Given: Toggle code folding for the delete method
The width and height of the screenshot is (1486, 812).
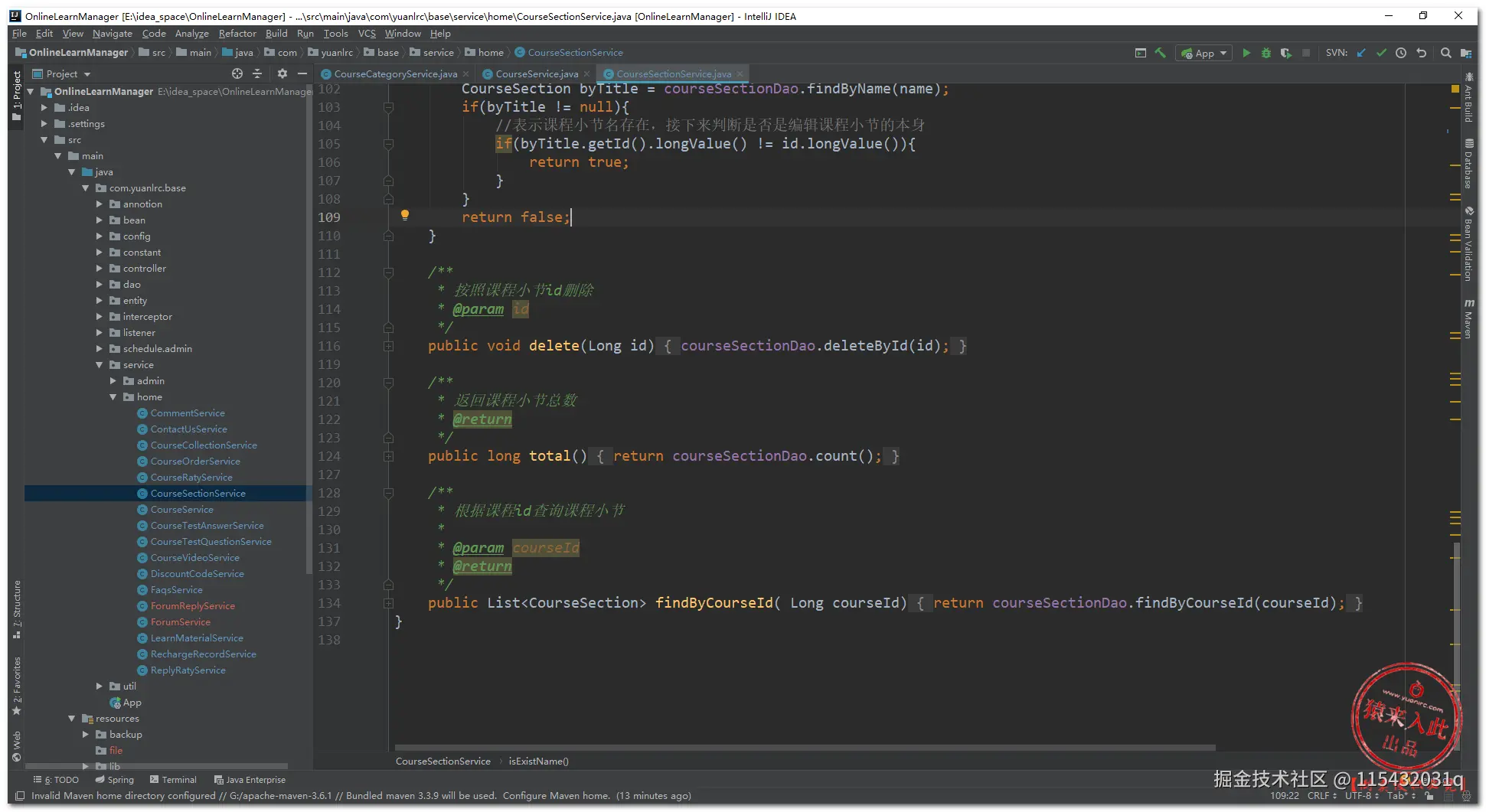Looking at the screenshot, I should tap(388, 346).
